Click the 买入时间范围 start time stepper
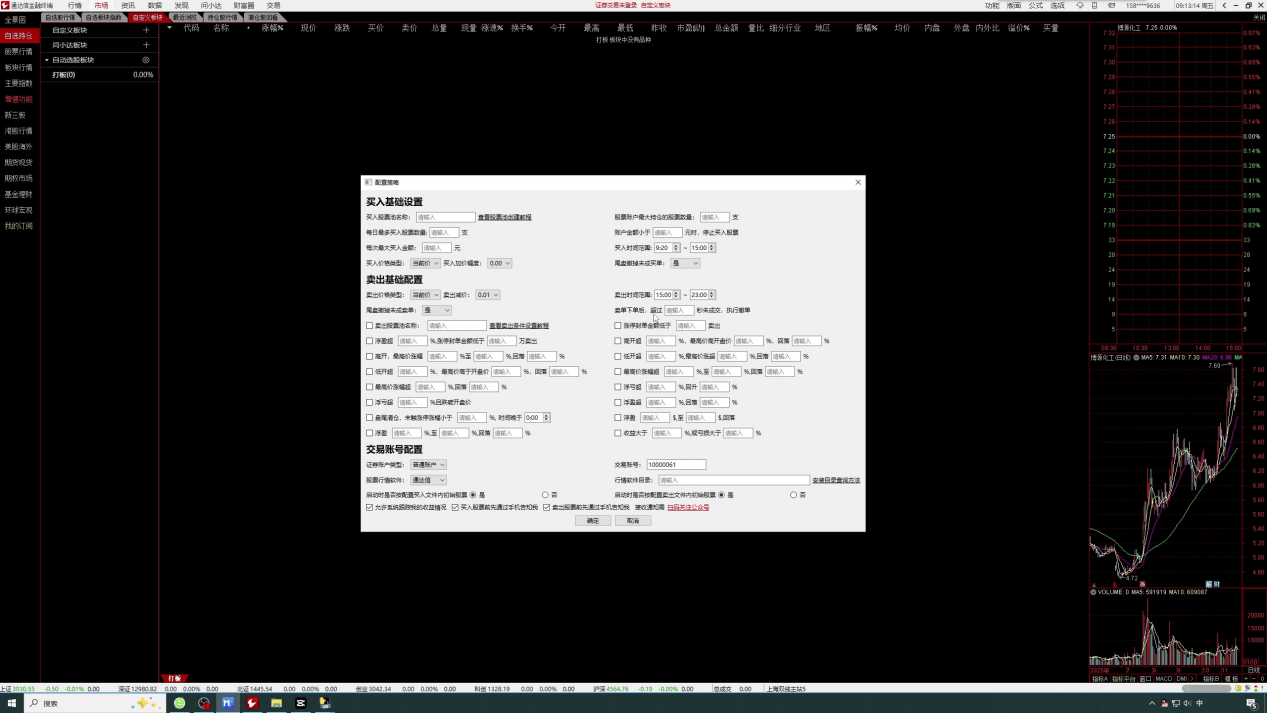The height and width of the screenshot is (713, 1267). click(676, 248)
